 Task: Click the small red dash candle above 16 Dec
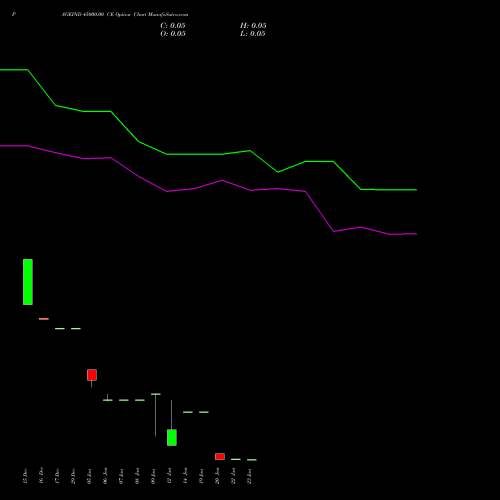click(44, 319)
